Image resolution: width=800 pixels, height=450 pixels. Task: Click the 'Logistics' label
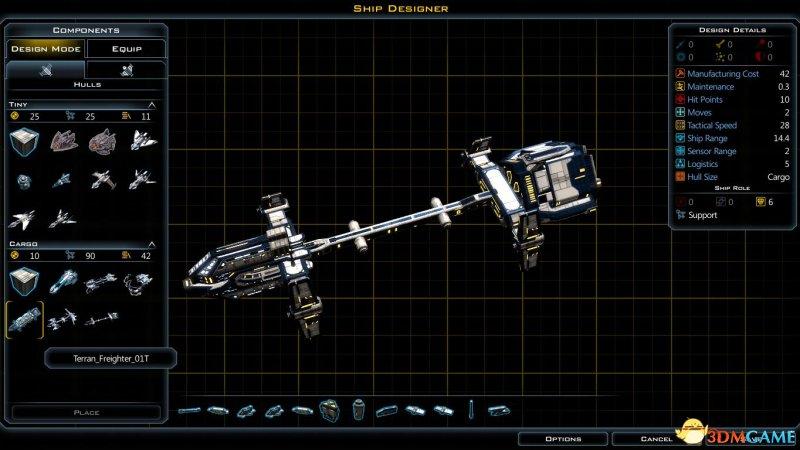point(703,164)
